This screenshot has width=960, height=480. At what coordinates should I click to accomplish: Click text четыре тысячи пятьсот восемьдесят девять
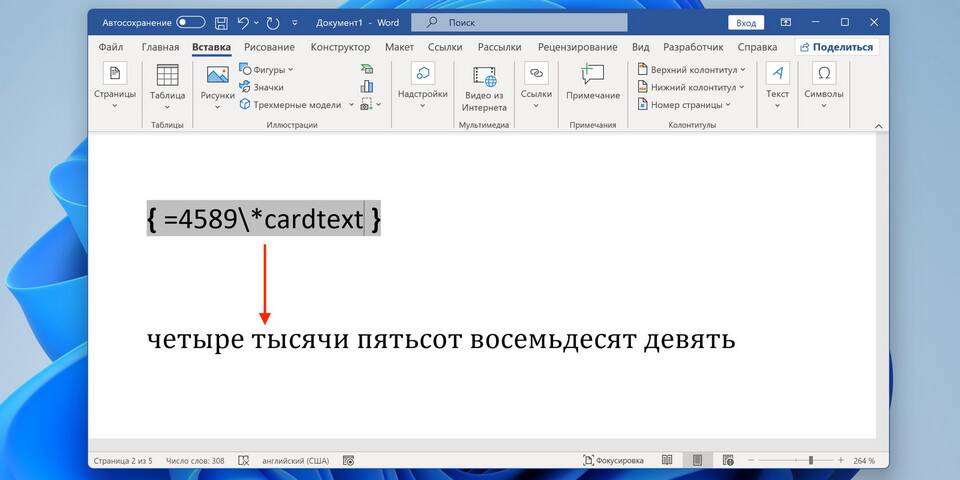pyautogui.click(x=441, y=339)
